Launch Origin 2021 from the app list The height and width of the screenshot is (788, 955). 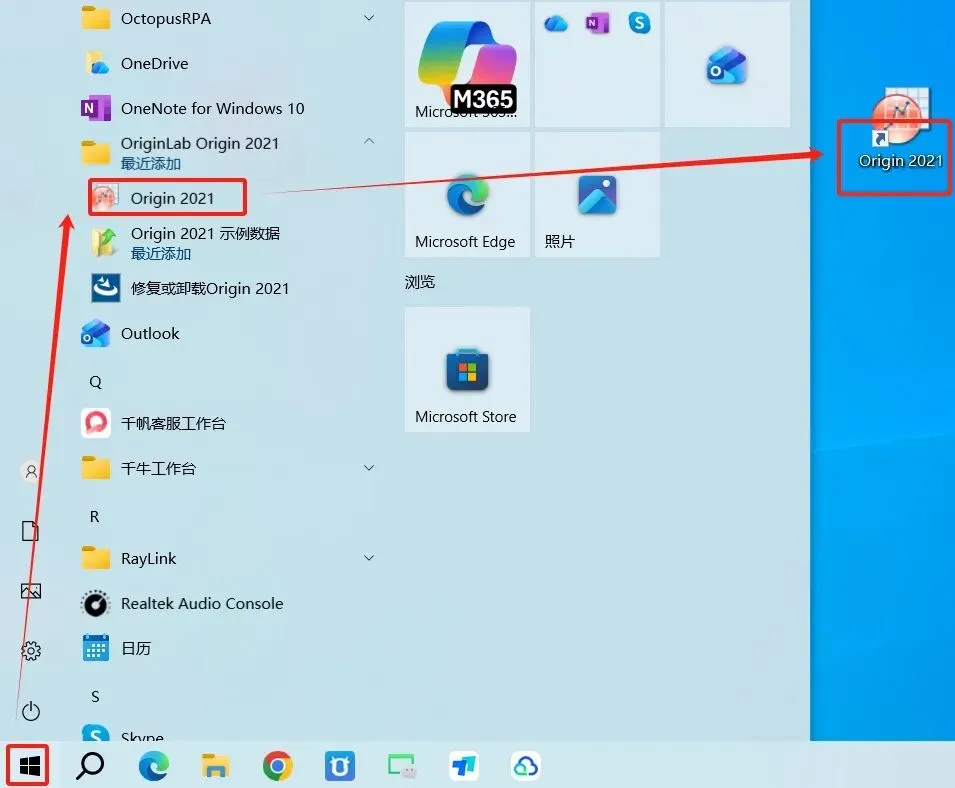coord(167,198)
